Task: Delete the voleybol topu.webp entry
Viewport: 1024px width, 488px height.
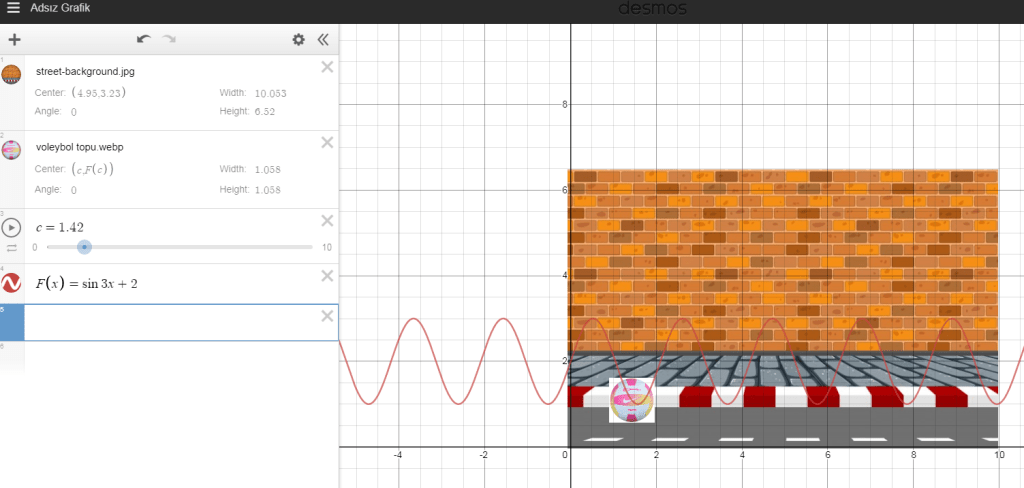Action: (x=326, y=142)
